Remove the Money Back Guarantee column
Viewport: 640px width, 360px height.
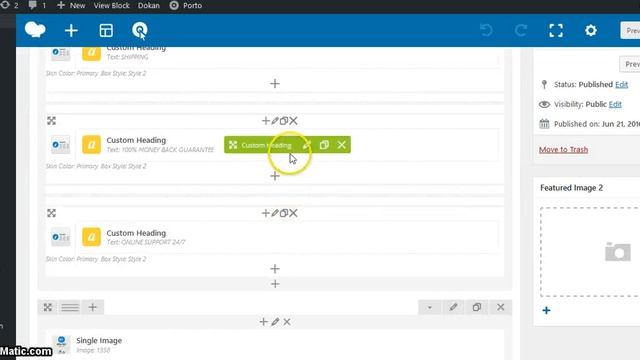[x=293, y=121]
